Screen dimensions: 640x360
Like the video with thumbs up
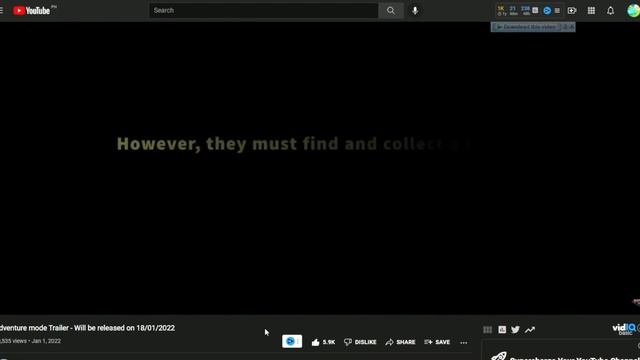(x=323, y=342)
